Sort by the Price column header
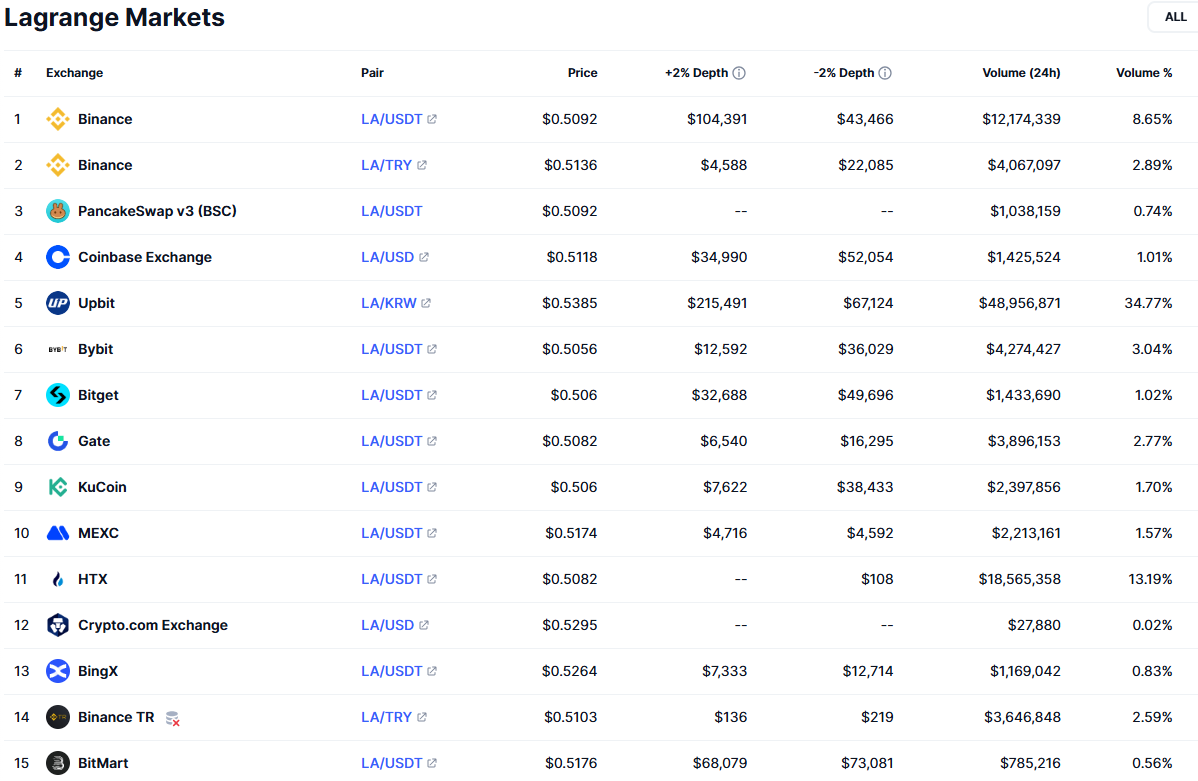1198x781 pixels. tap(582, 73)
